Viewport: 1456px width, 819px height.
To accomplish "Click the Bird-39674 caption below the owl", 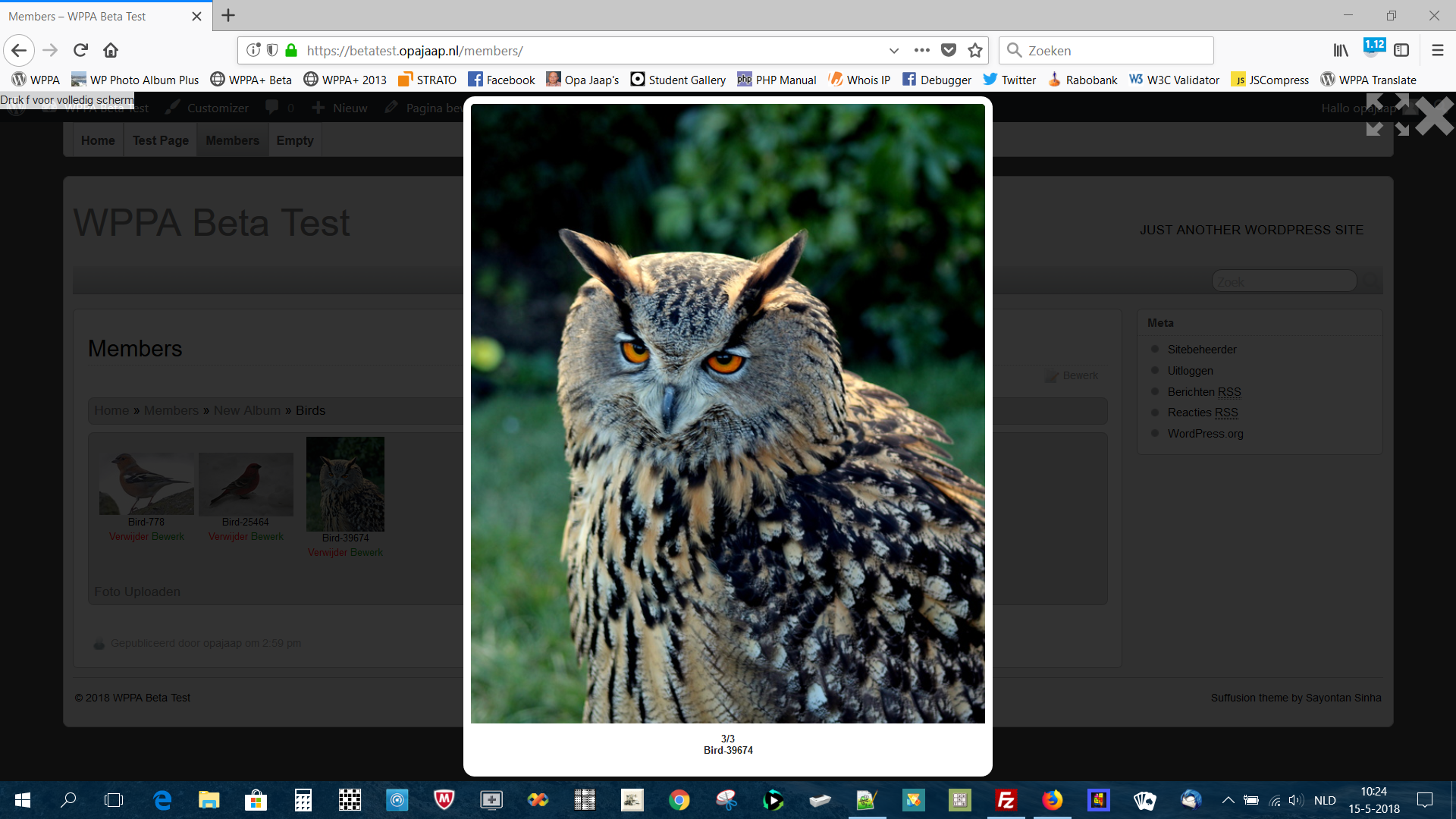I will click(728, 750).
